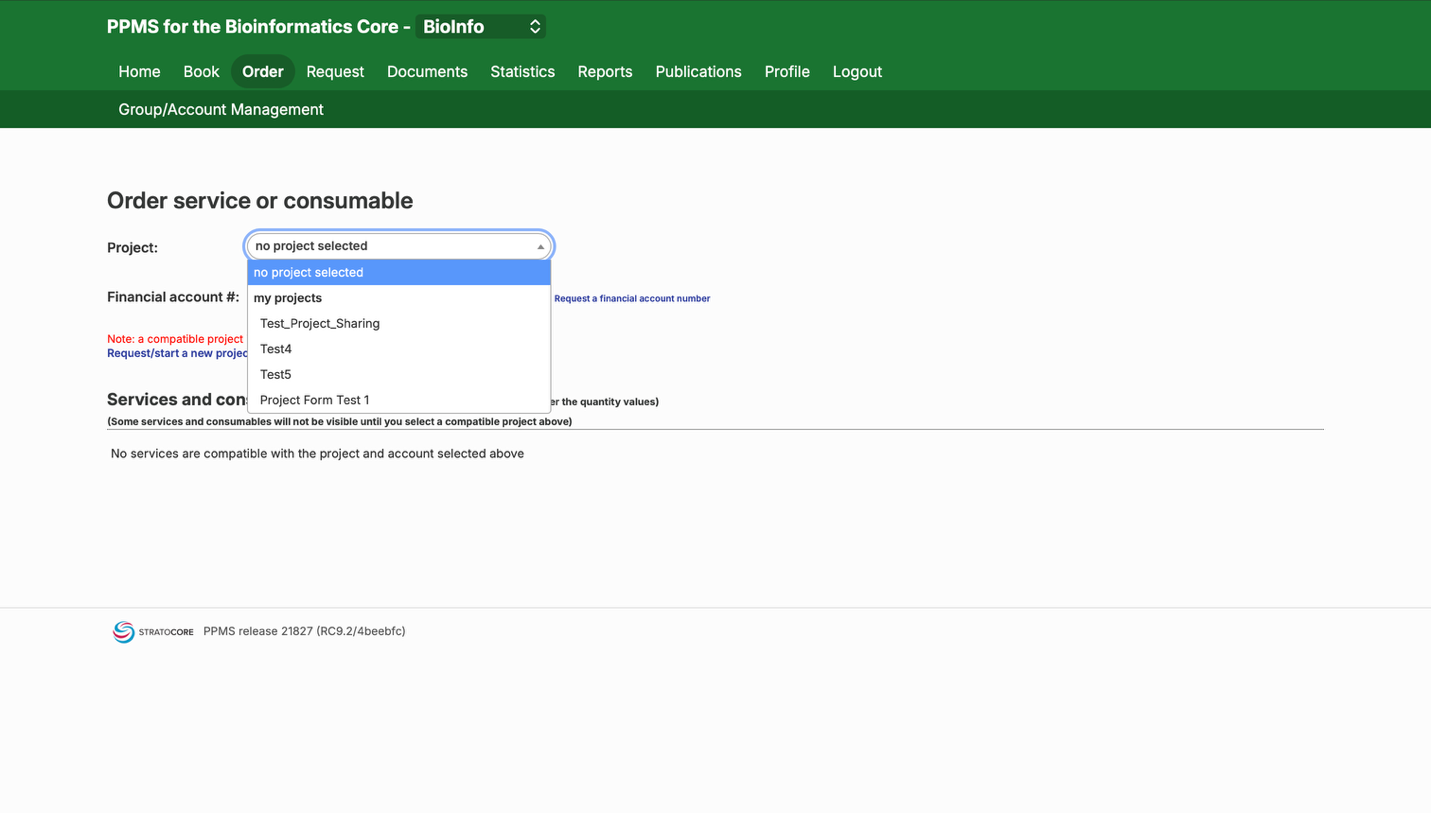Click the Stratocore logo in footer
Viewport: 1431px width, 813px height.
(153, 632)
